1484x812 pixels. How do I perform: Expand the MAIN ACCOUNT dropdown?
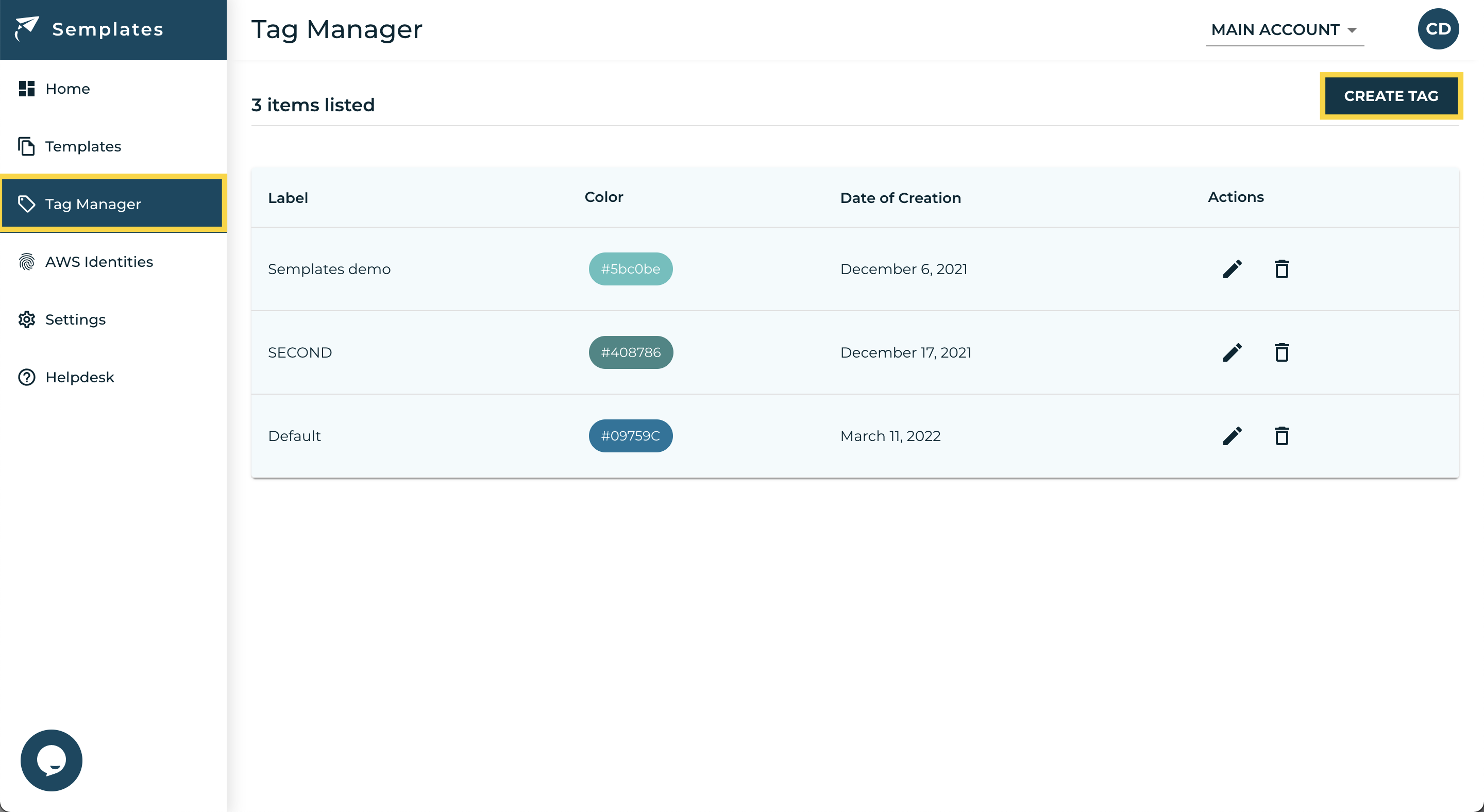click(1284, 30)
